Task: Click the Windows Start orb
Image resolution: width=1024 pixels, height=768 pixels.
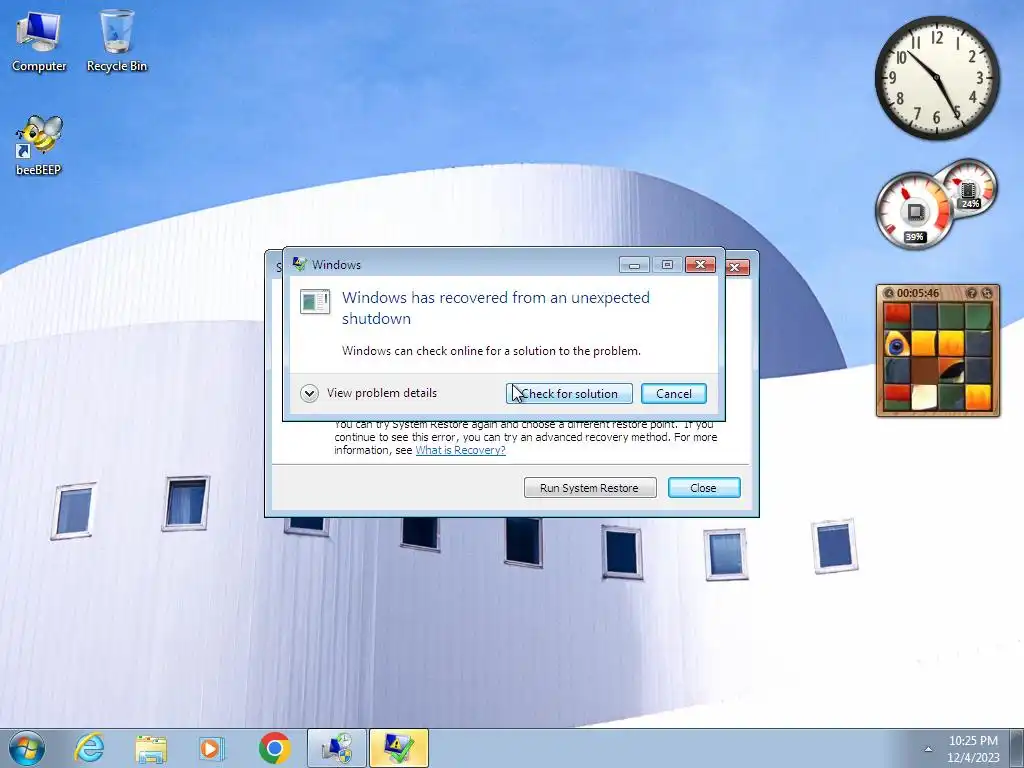Action: (x=27, y=748)
